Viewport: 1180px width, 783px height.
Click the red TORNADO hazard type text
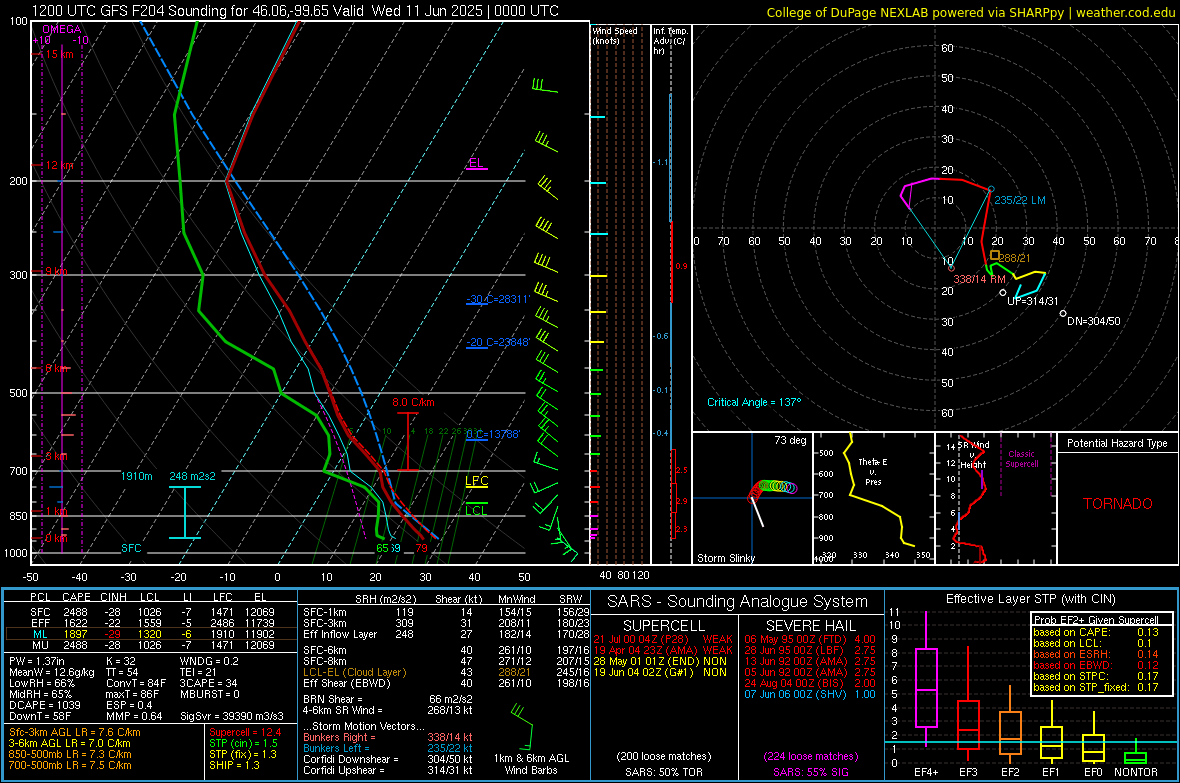[1118, 504]
